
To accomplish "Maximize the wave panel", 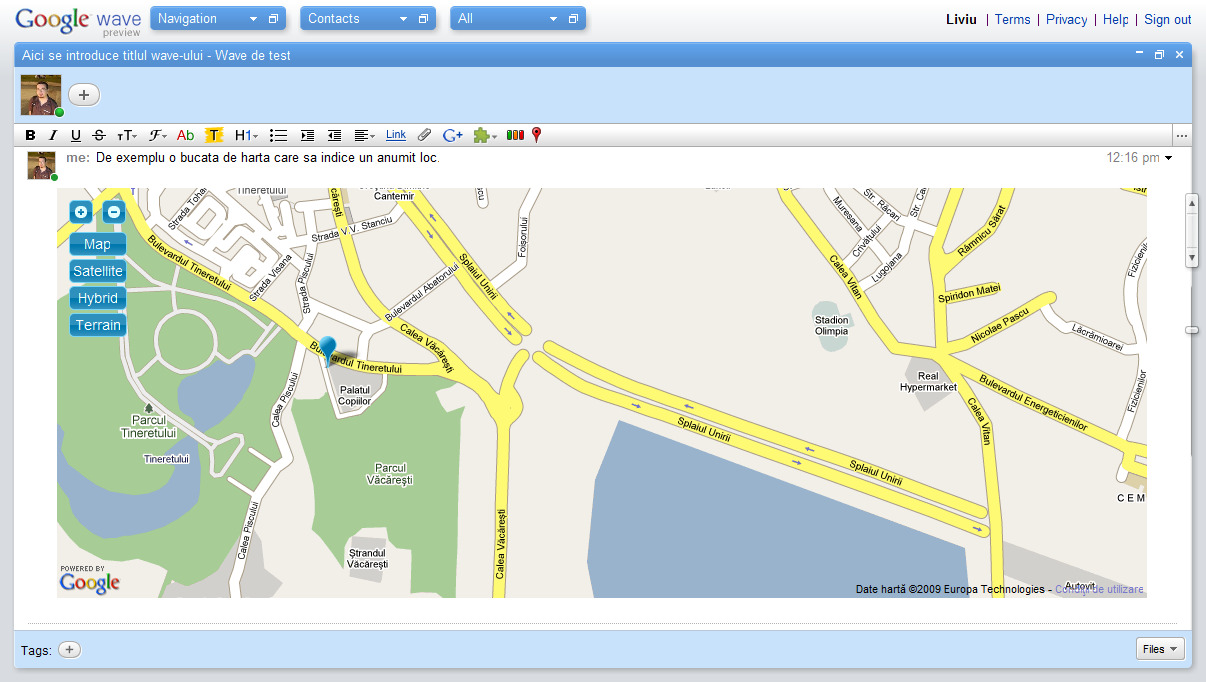I will pyautogui.click(x=1160, y=54).
